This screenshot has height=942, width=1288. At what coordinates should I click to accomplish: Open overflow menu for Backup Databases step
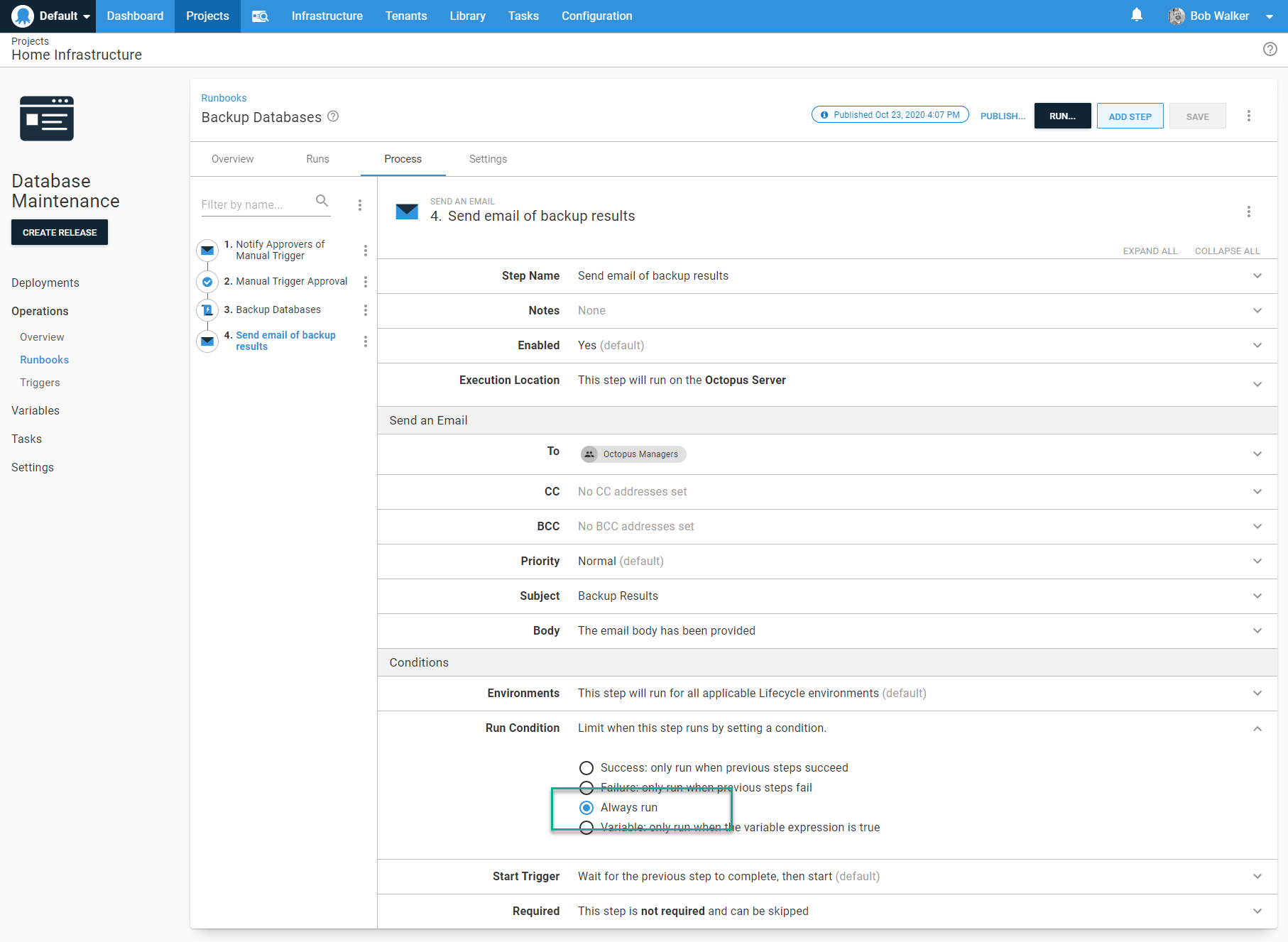coord(366,310)
